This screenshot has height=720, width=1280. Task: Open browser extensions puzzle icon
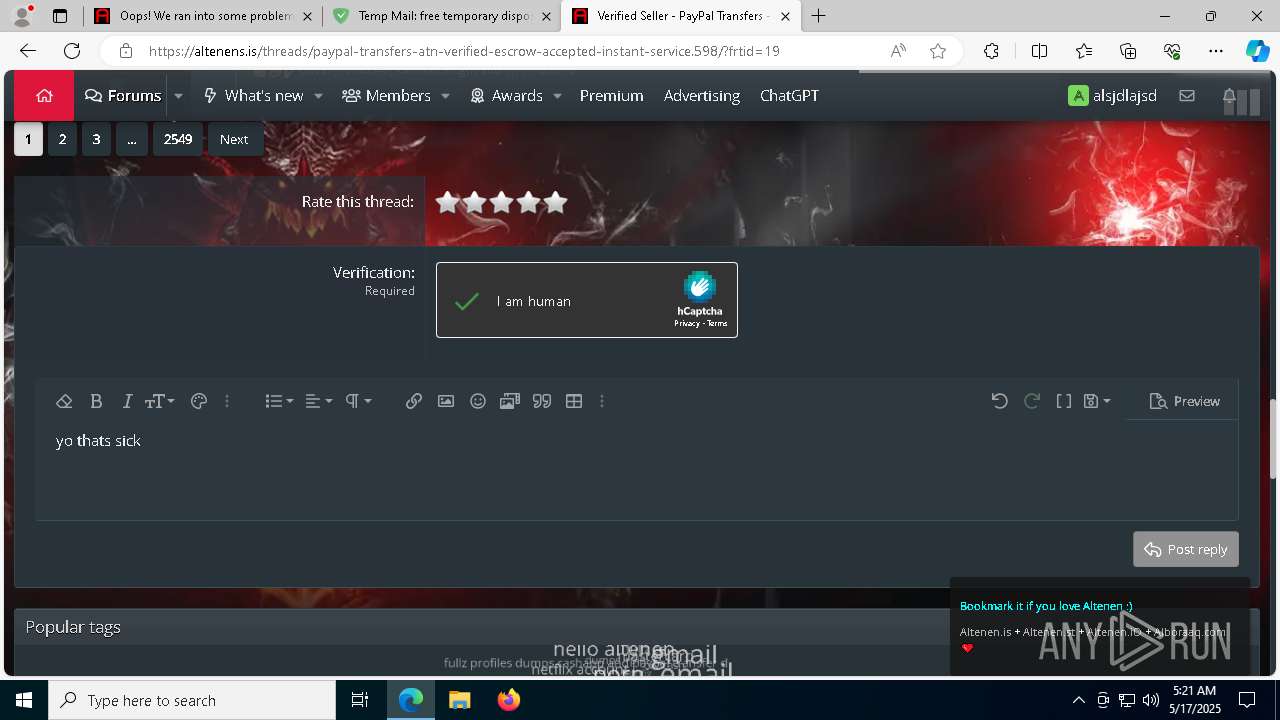pyautogui.click(x=991, y=51)
